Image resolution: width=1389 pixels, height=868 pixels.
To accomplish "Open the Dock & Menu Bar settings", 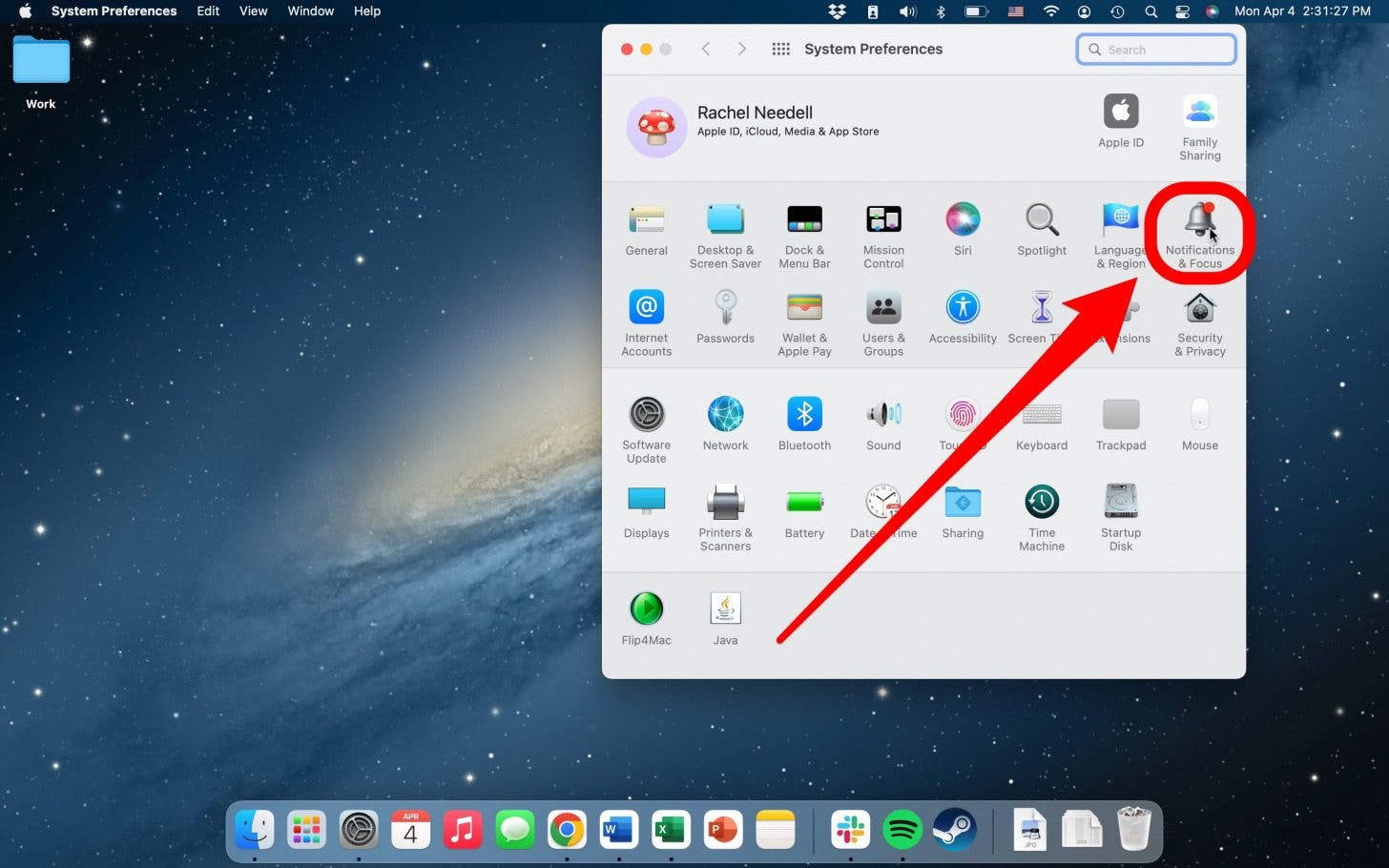I will pos(804,229).
